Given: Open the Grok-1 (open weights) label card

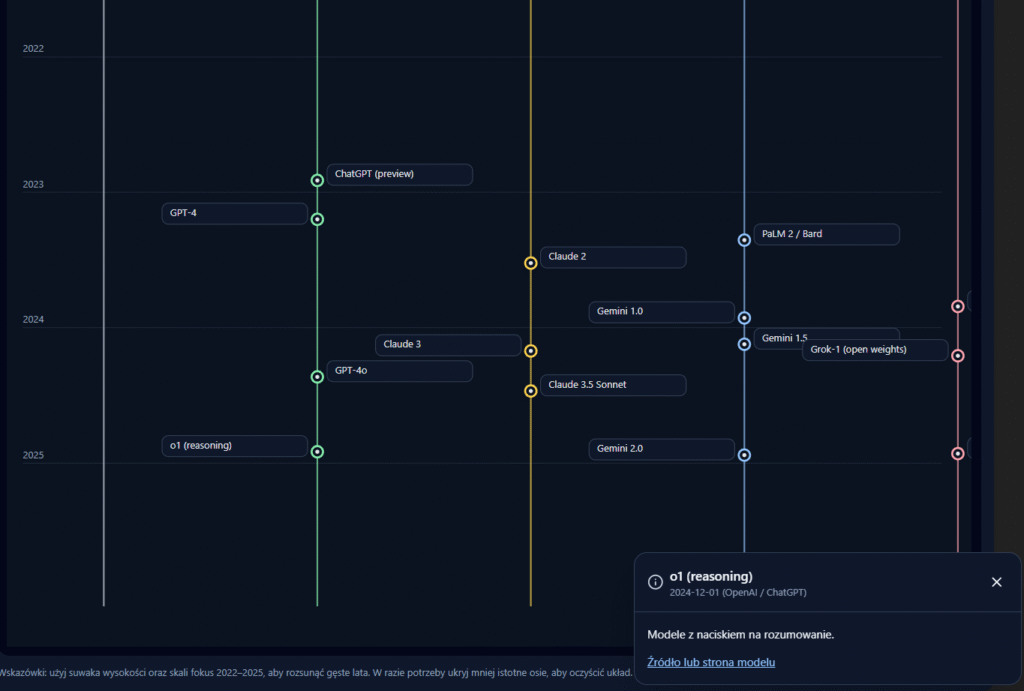Looking at the screenshot, I should tap(875, 350).
